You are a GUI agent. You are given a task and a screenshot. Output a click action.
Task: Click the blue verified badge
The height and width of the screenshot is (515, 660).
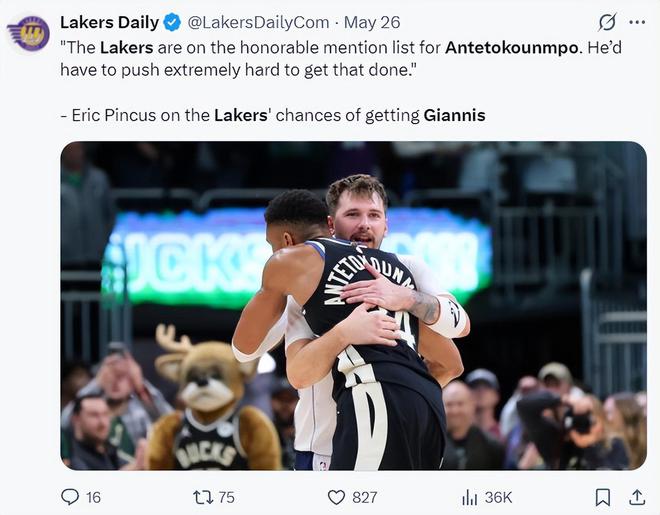[x=171, y=22]
